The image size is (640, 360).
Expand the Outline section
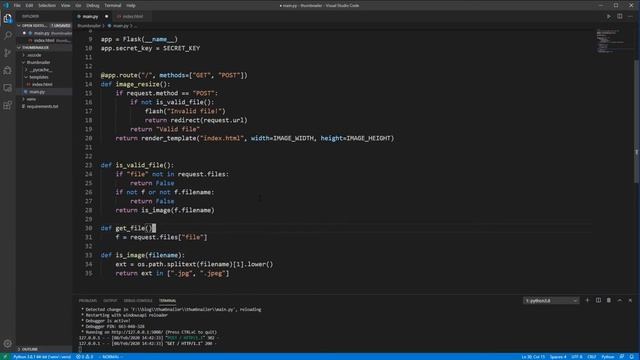click(x=44, y=349)
